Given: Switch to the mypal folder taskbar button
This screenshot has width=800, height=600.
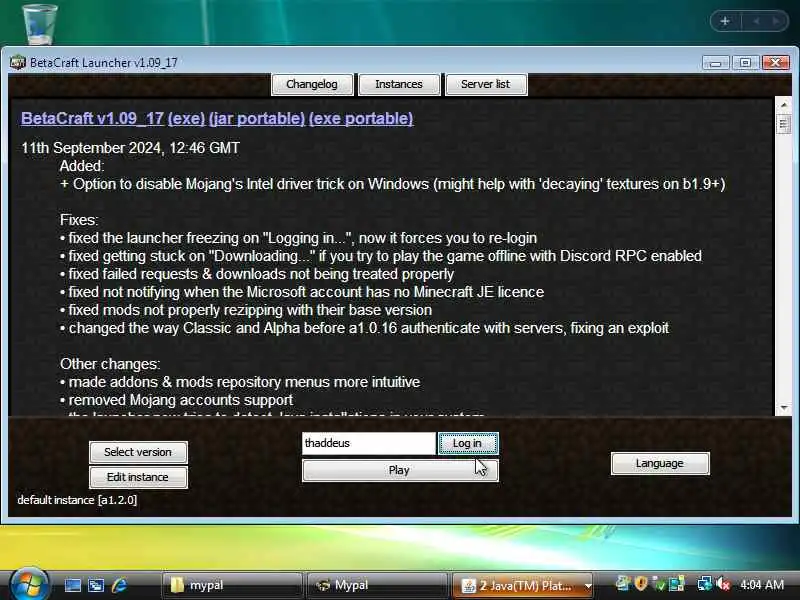Looking at the screenshot, I should [x=232, y=585].
